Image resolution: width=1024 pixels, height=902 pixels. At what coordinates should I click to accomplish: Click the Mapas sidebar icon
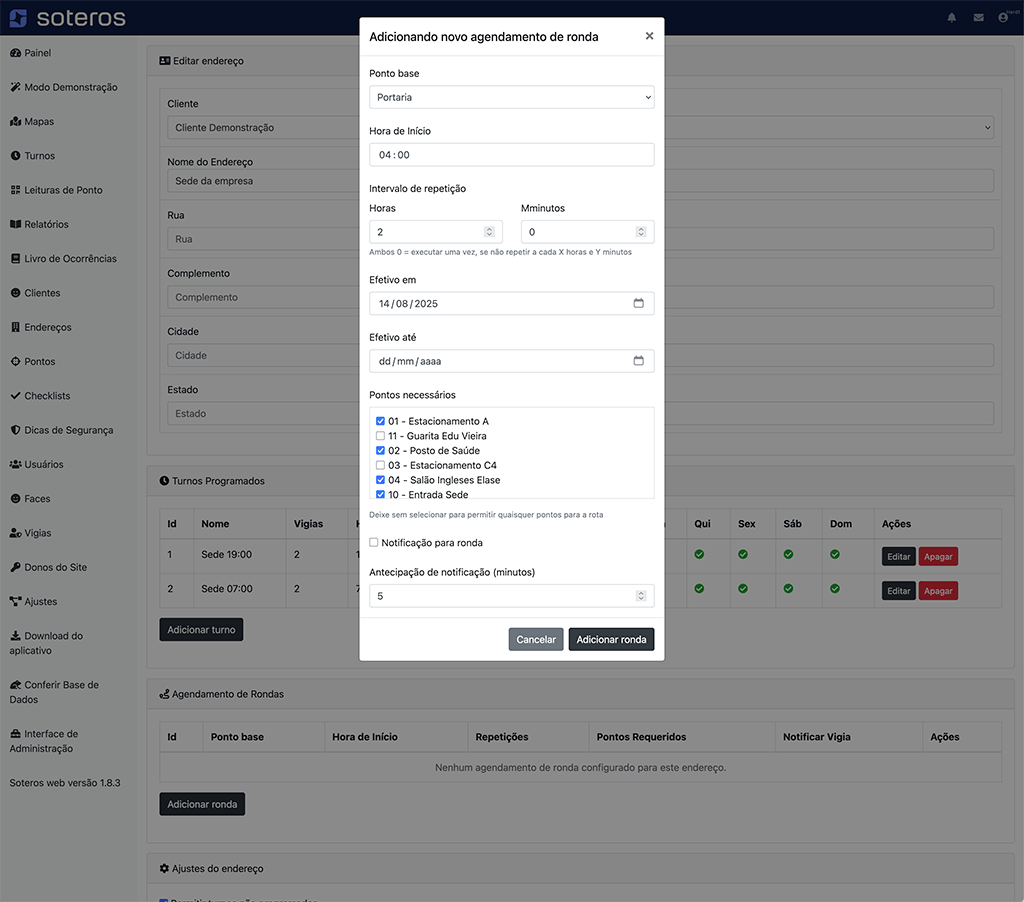point(16,122)
